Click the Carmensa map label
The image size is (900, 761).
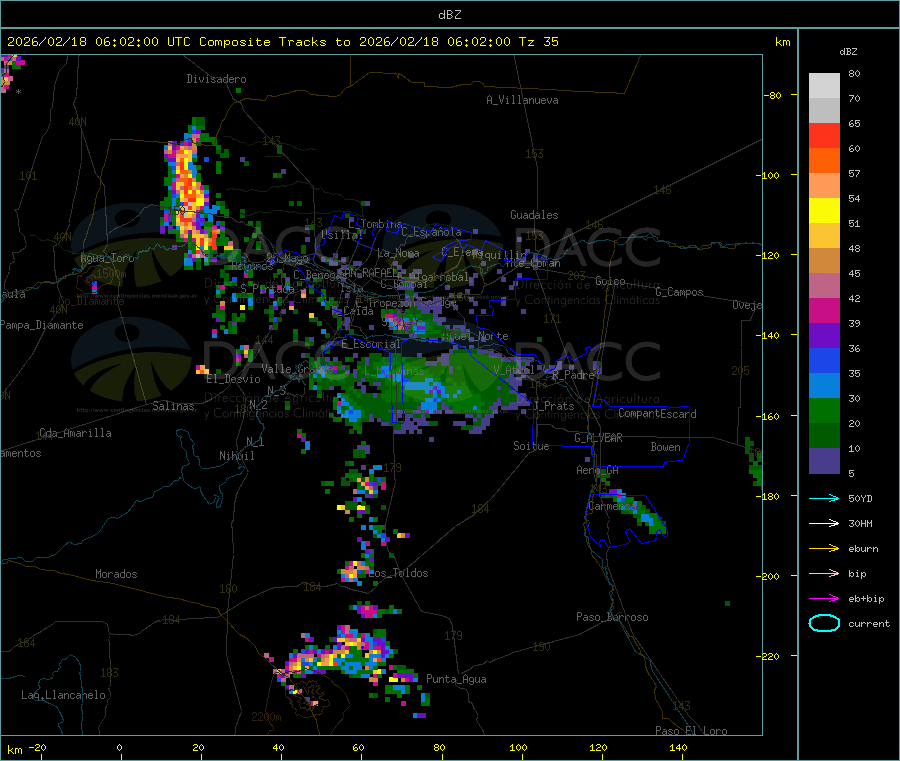coord(612,506)
